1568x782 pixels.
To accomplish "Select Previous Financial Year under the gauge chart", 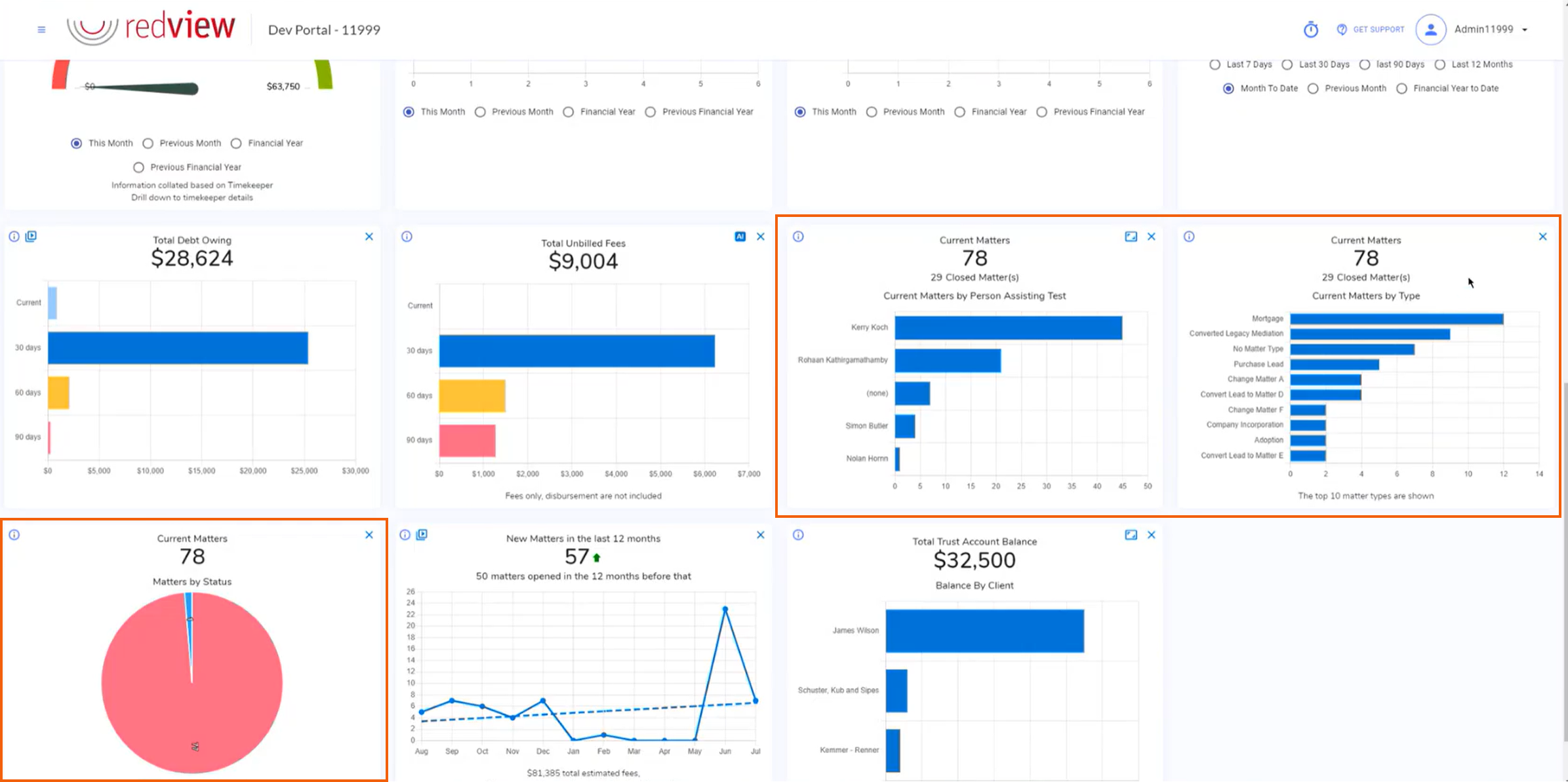I will tap(138, 167).
